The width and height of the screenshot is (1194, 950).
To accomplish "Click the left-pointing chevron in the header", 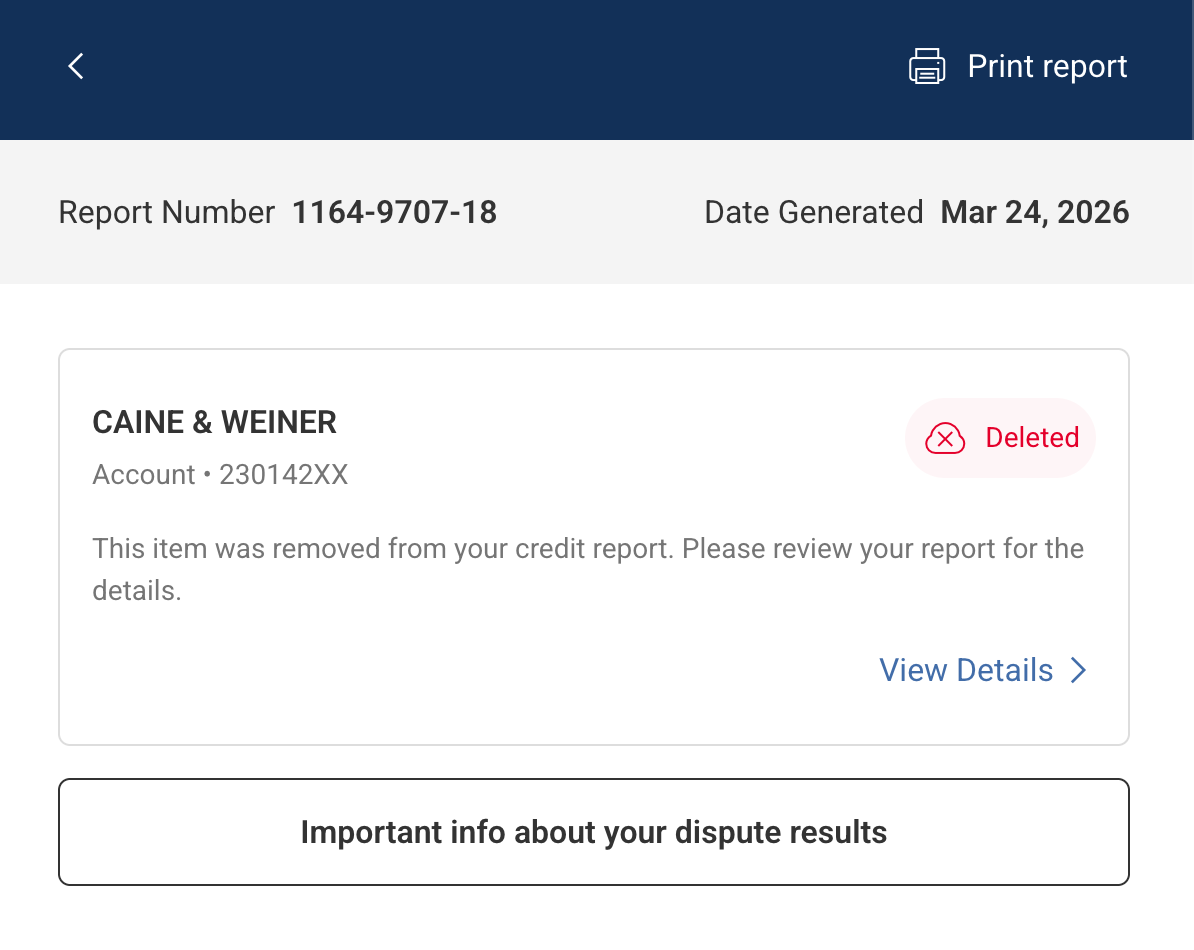I will (x=75, y=66).
